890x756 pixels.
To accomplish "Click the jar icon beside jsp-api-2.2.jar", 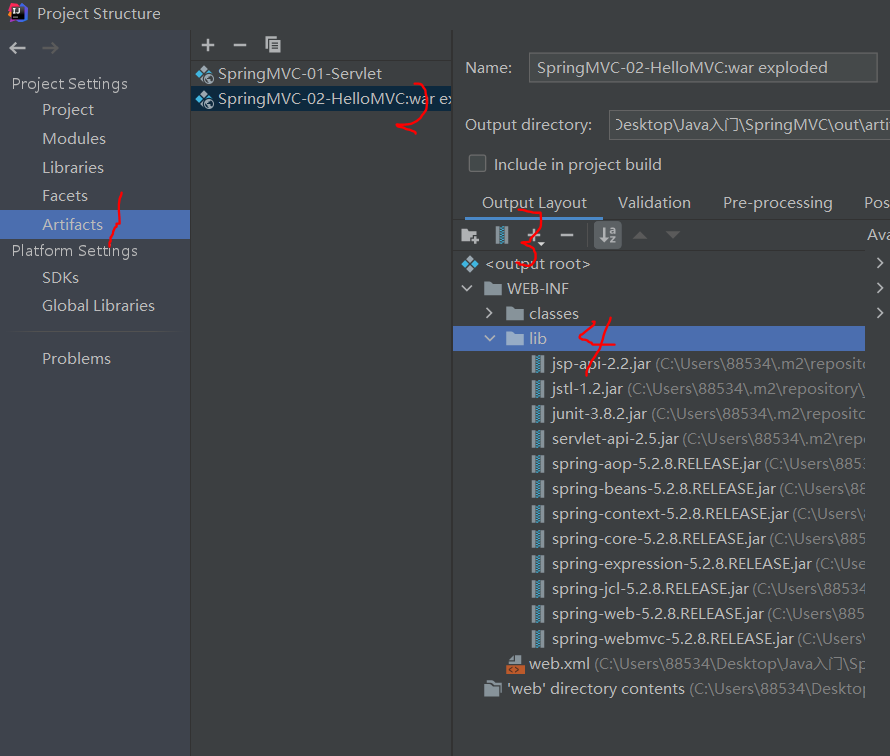I will [x=538, y=364].
